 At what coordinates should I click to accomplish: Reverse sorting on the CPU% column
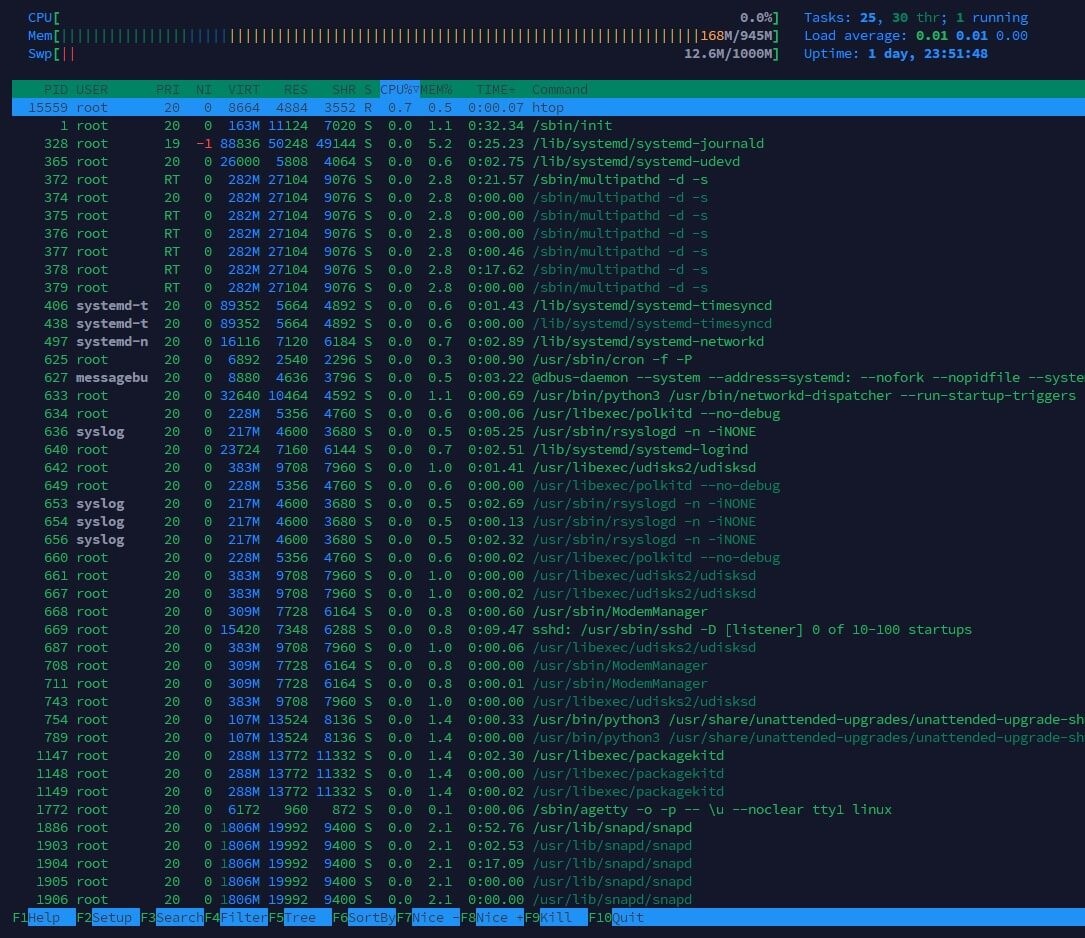click(397, 89)
